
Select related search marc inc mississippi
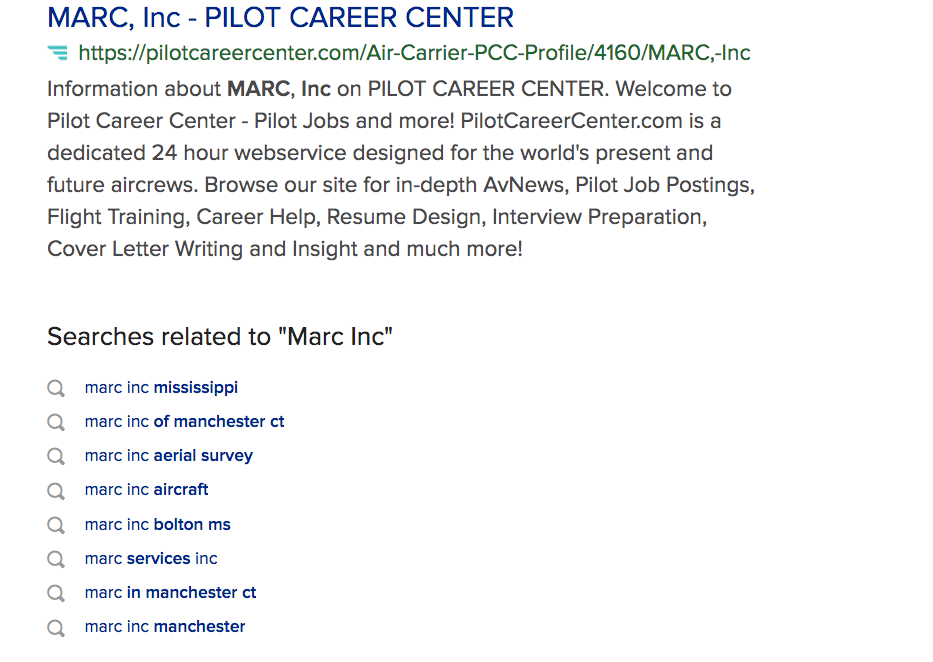point(161,388)
